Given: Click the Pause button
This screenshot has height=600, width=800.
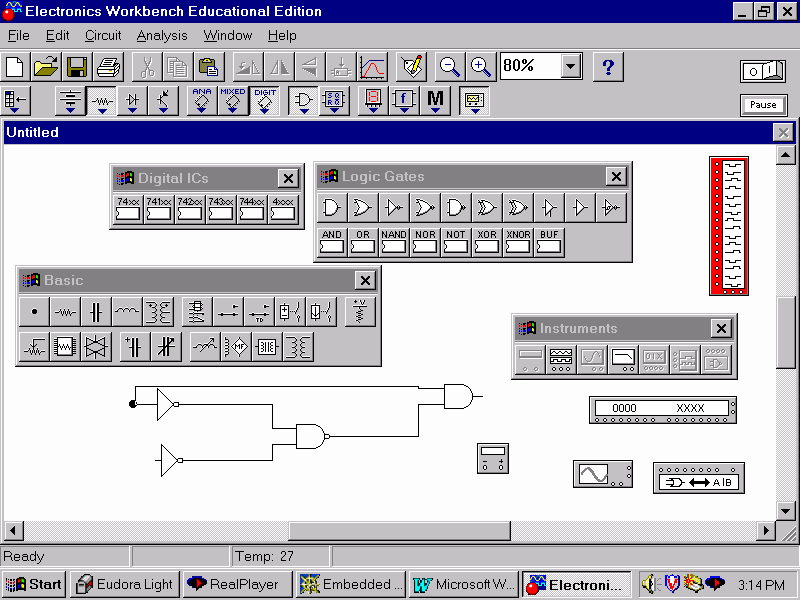Looking at the screenshot, I should 763,105.
